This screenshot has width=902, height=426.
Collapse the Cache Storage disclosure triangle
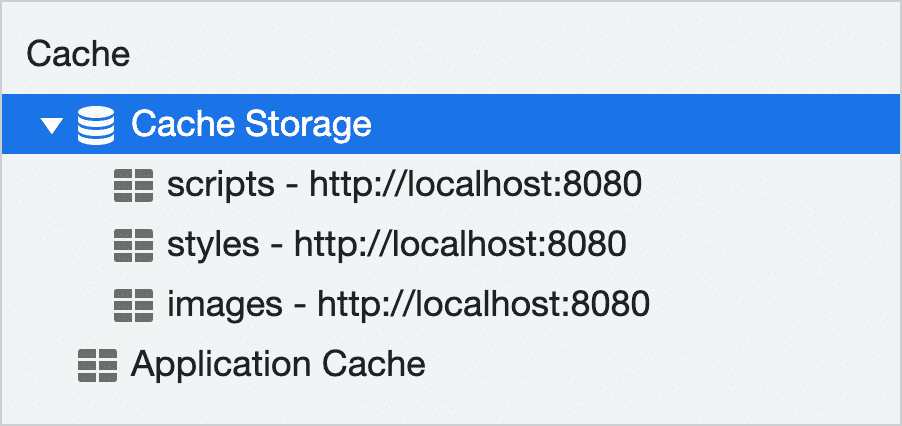click(x=52, y=126)
